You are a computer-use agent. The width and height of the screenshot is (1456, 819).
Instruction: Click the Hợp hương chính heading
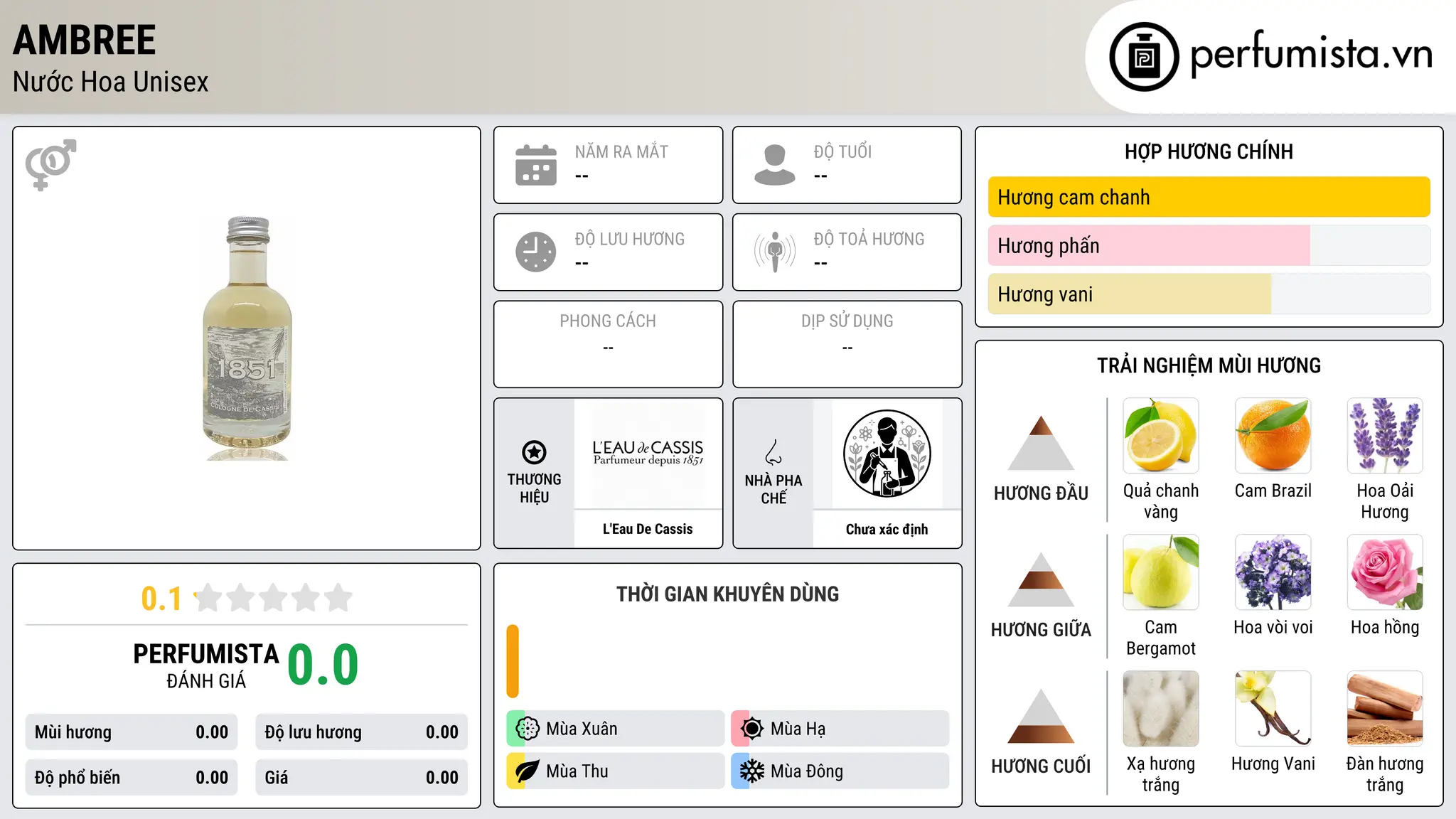[x=1209, y=151]
